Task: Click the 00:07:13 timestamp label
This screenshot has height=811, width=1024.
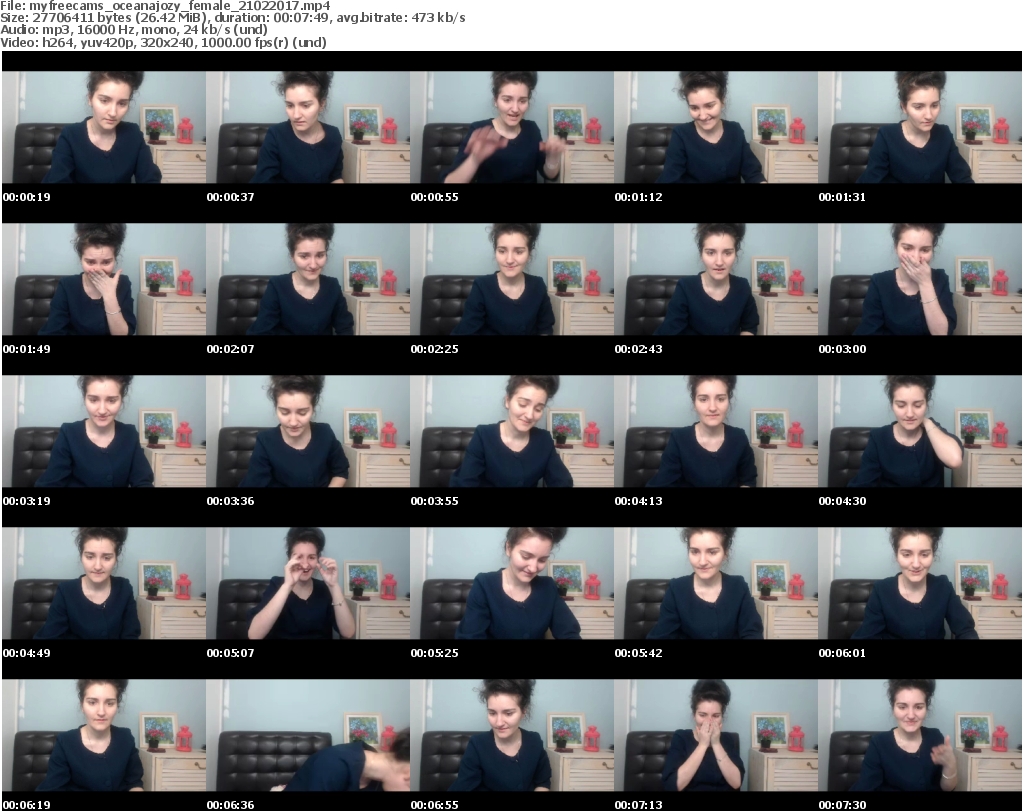Action: pyautogui.click(x=638, y=805)
